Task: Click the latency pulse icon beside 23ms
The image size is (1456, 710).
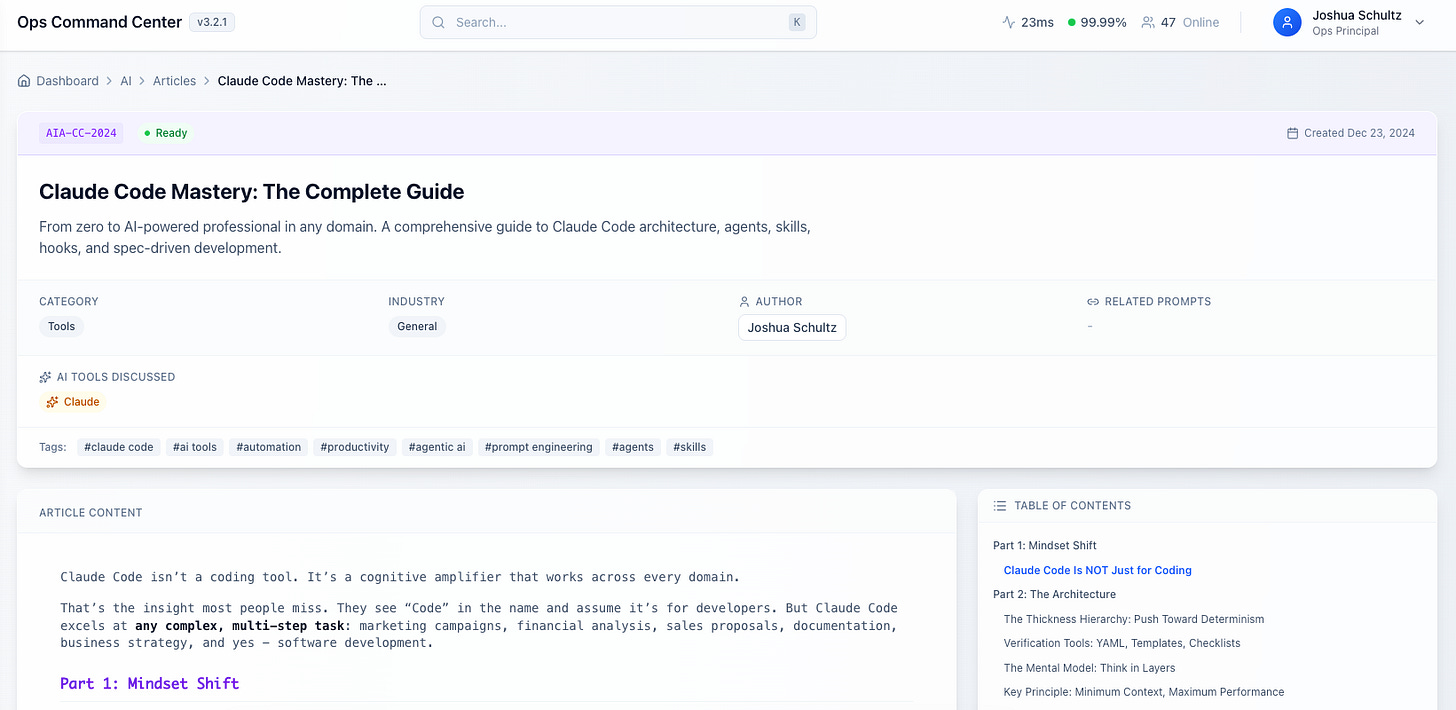Action: [1009, 22]
